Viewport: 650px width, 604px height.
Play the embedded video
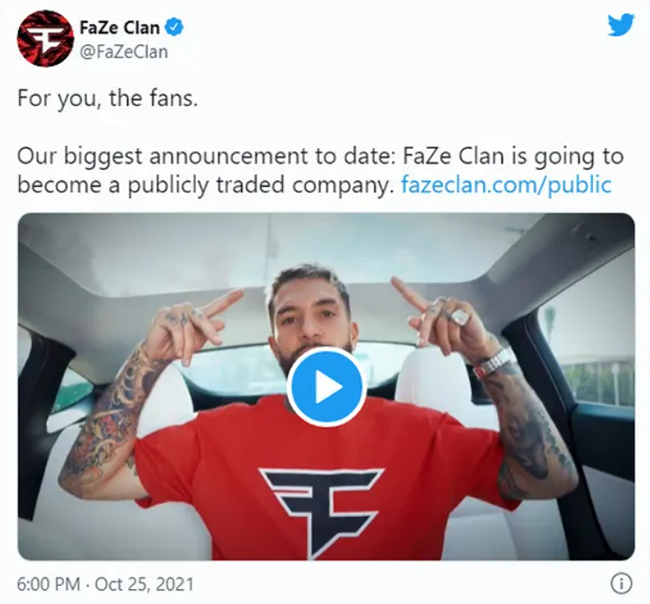click(x=326, y=387)
